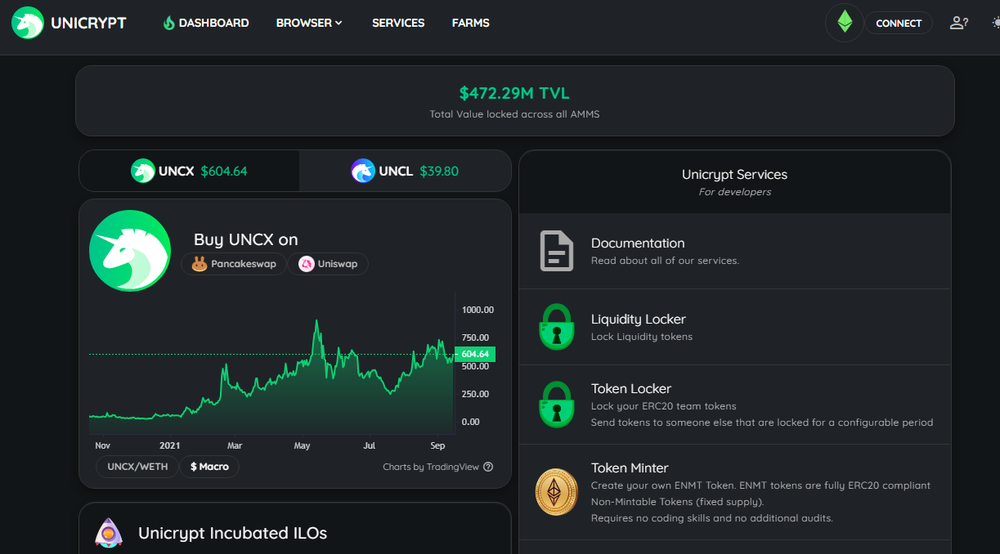The image size is (1000, 554).
Task: Click the large green UNCX unicorn logo
Action: [130, 251]
